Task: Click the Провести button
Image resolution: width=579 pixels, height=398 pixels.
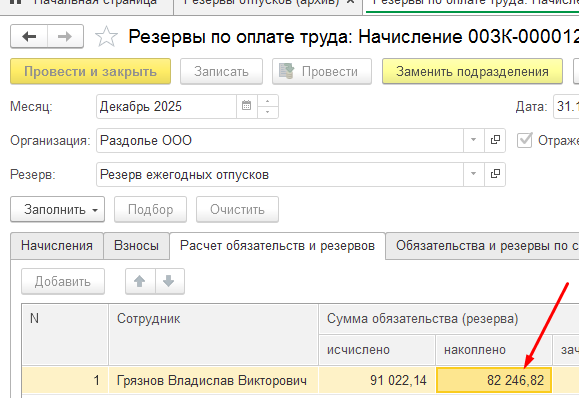Action: [x=322, y=71]
